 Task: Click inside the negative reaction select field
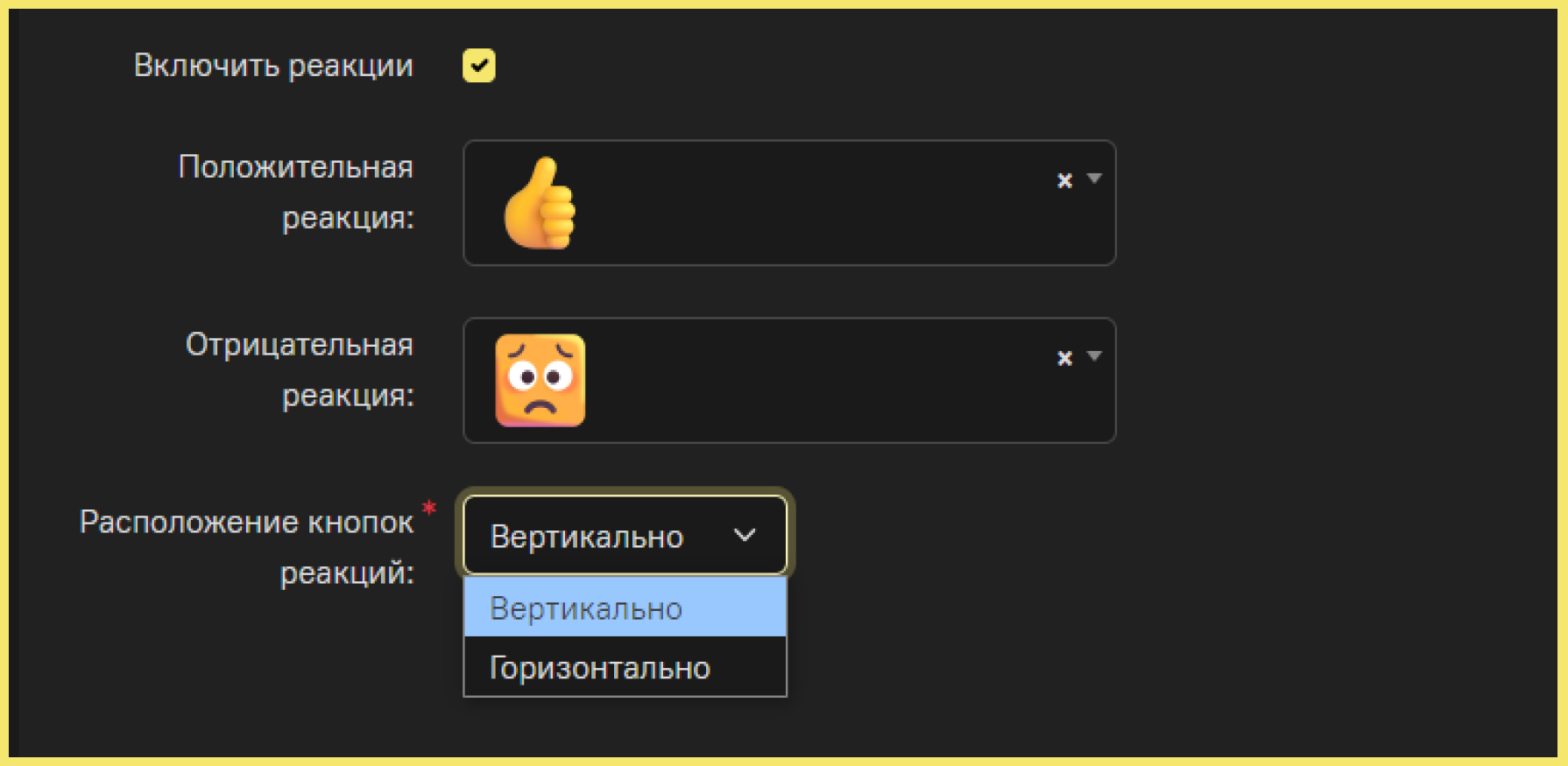[789, 380]
